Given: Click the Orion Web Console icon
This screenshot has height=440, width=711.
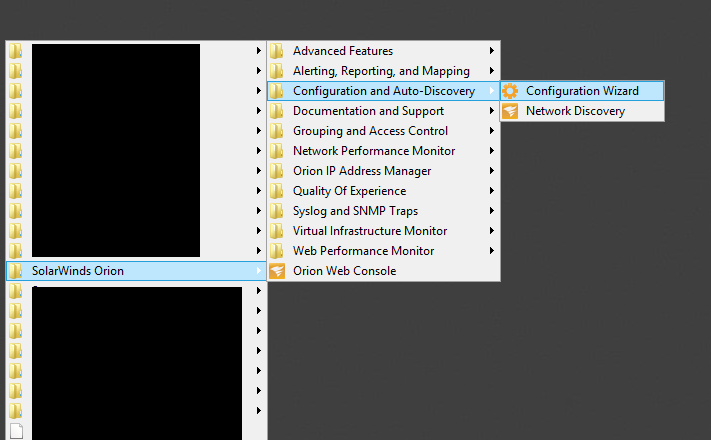Looking at the screenshot, I should tap(277, 271).
